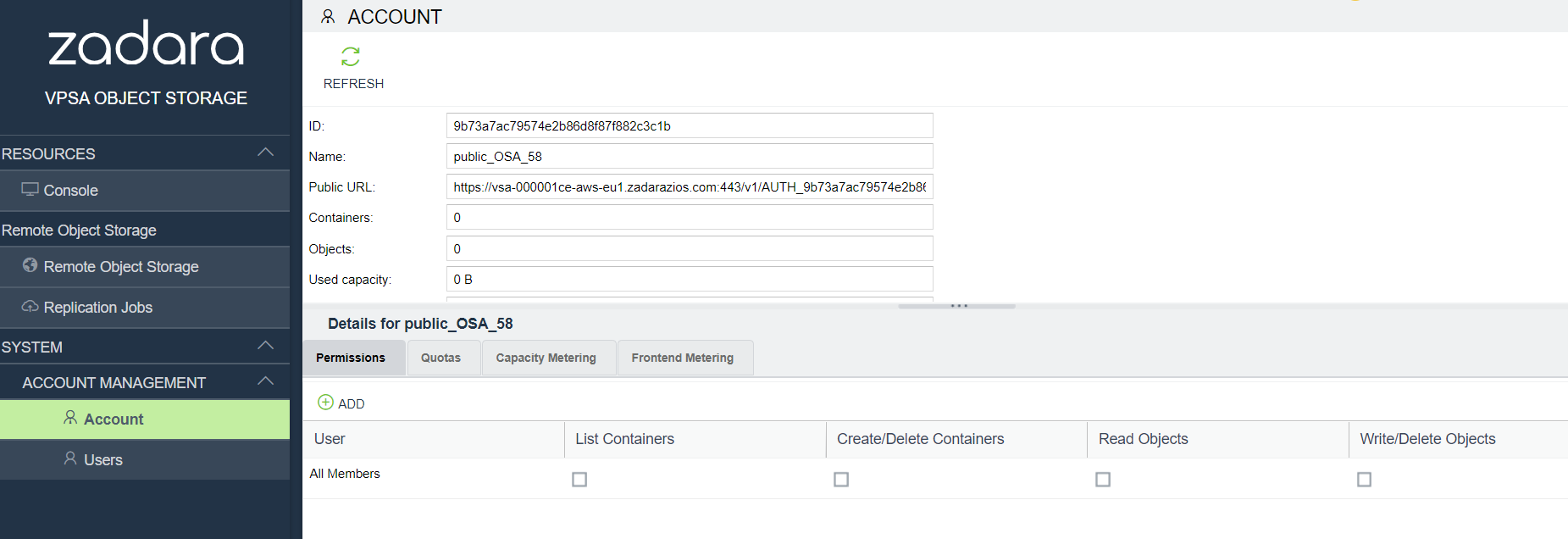Enable List Containers for All Members

pyautogui.click(x=579, y=480)
